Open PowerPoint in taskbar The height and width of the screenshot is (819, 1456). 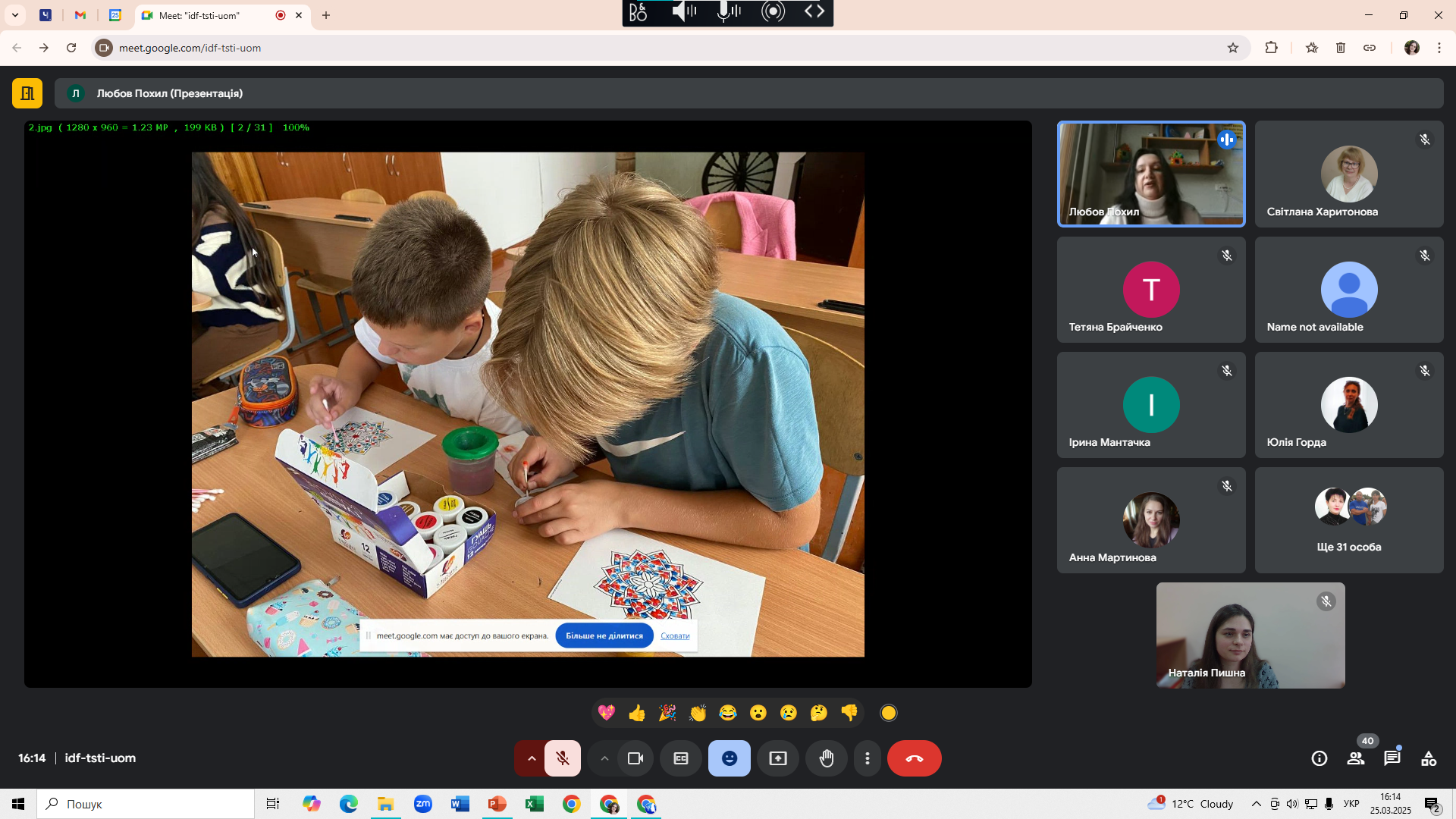pyautogui.click(x=497, y=804)
